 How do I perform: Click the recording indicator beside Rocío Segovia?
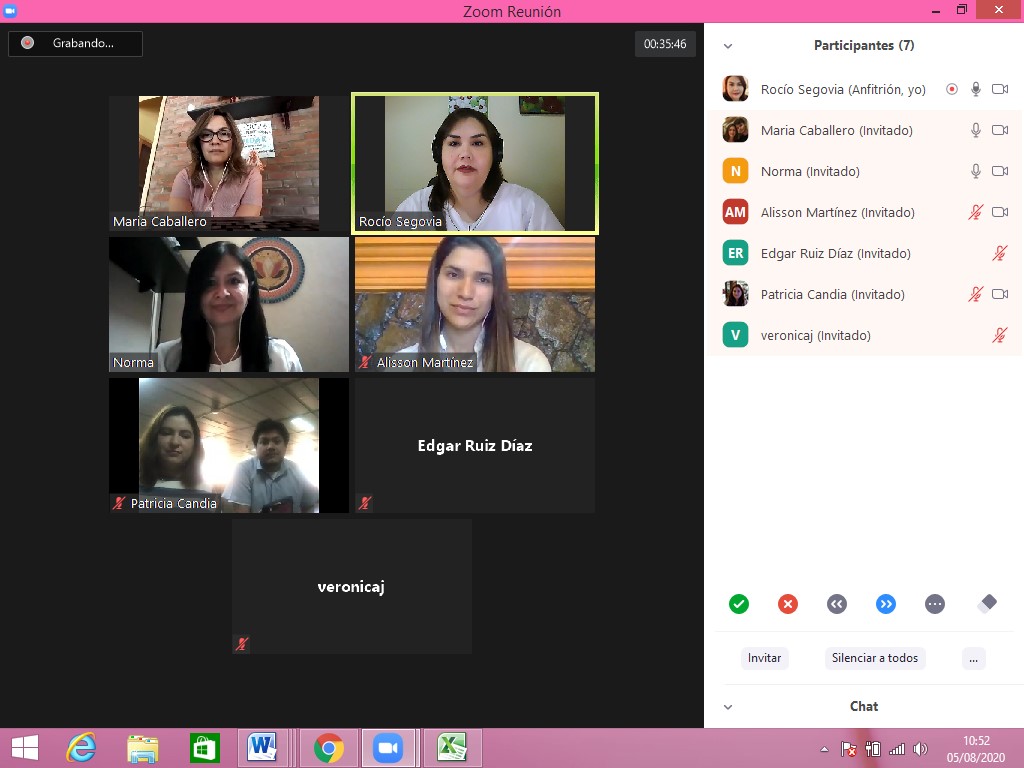coord(952,89)
